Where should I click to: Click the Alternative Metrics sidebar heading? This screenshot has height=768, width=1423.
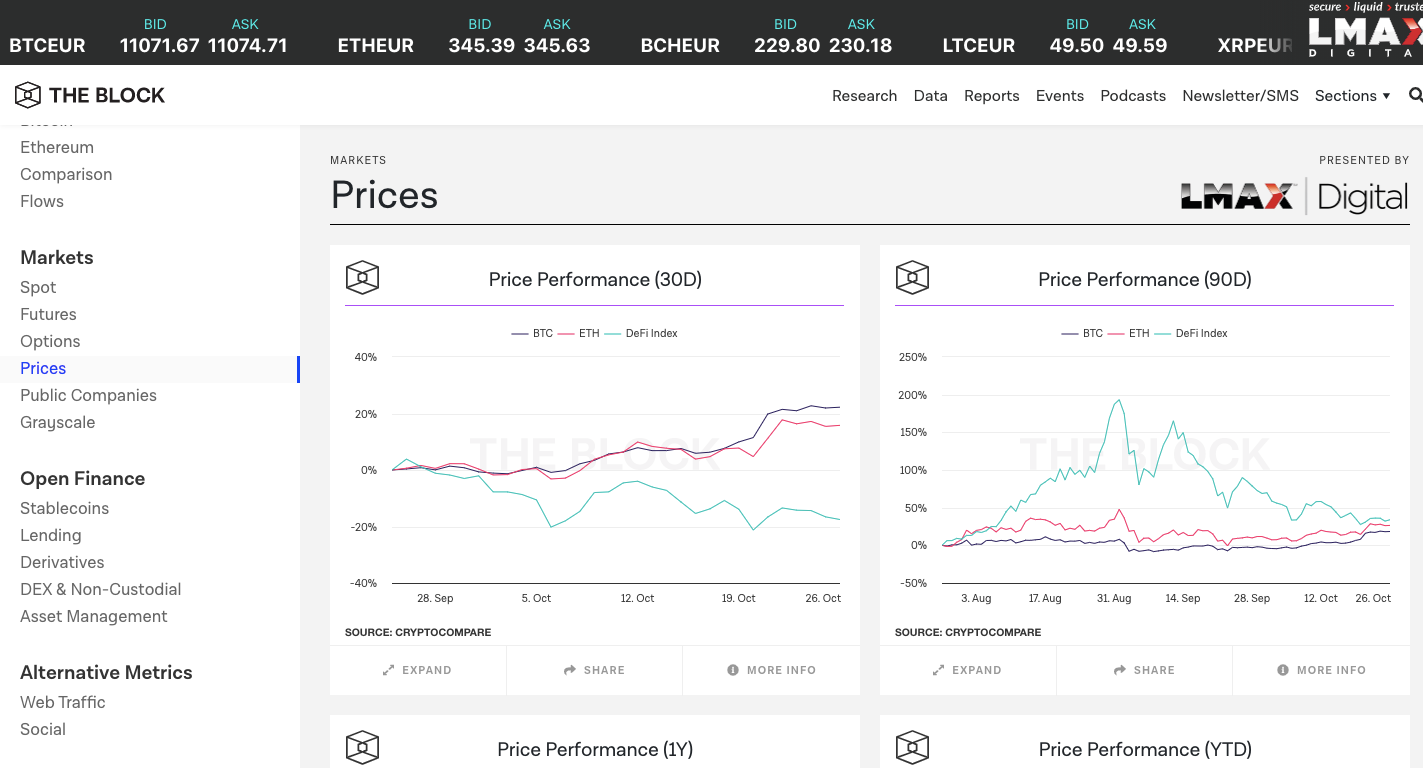tap(106, 672)
